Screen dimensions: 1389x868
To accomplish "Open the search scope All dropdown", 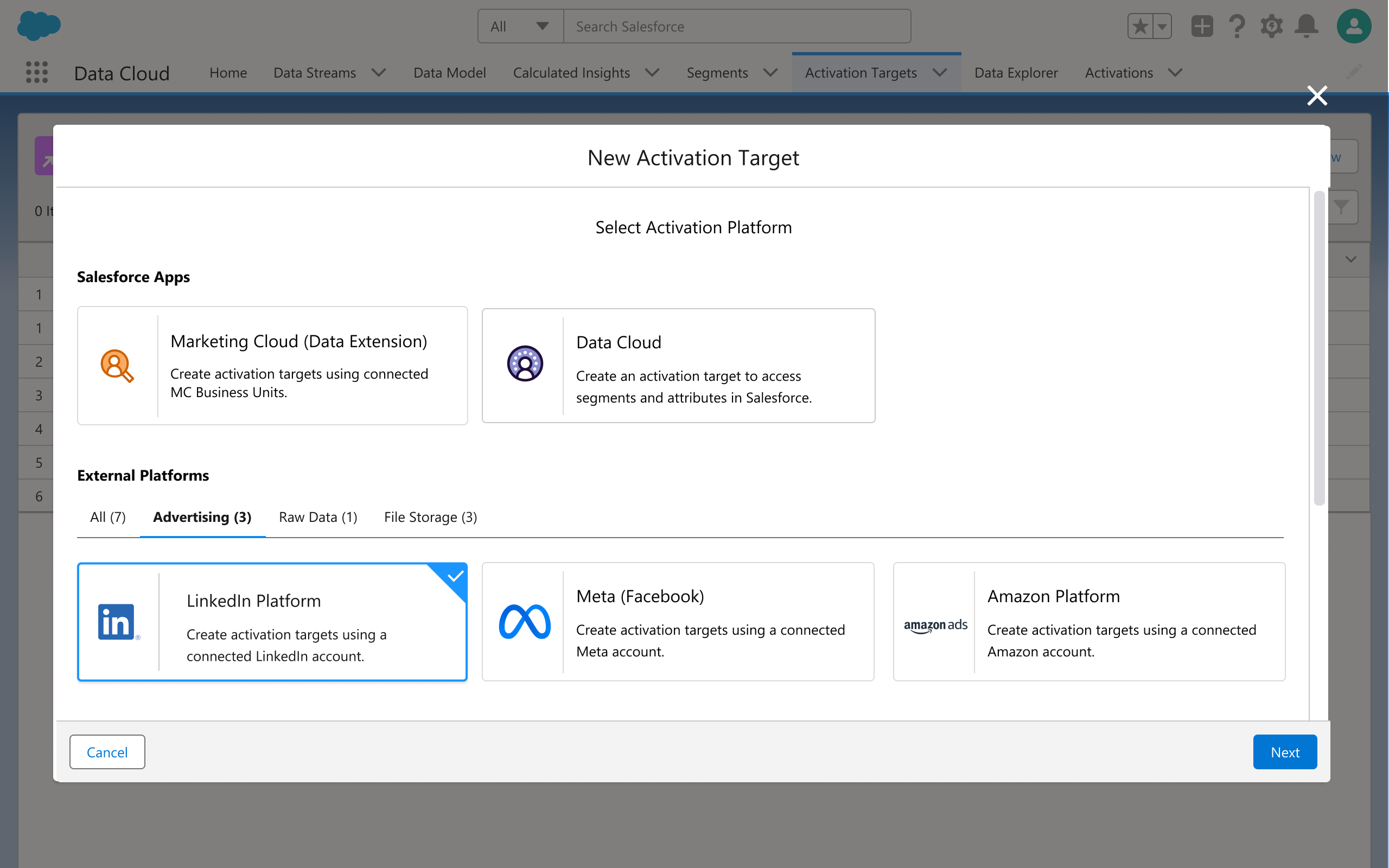I will [520, 27].
